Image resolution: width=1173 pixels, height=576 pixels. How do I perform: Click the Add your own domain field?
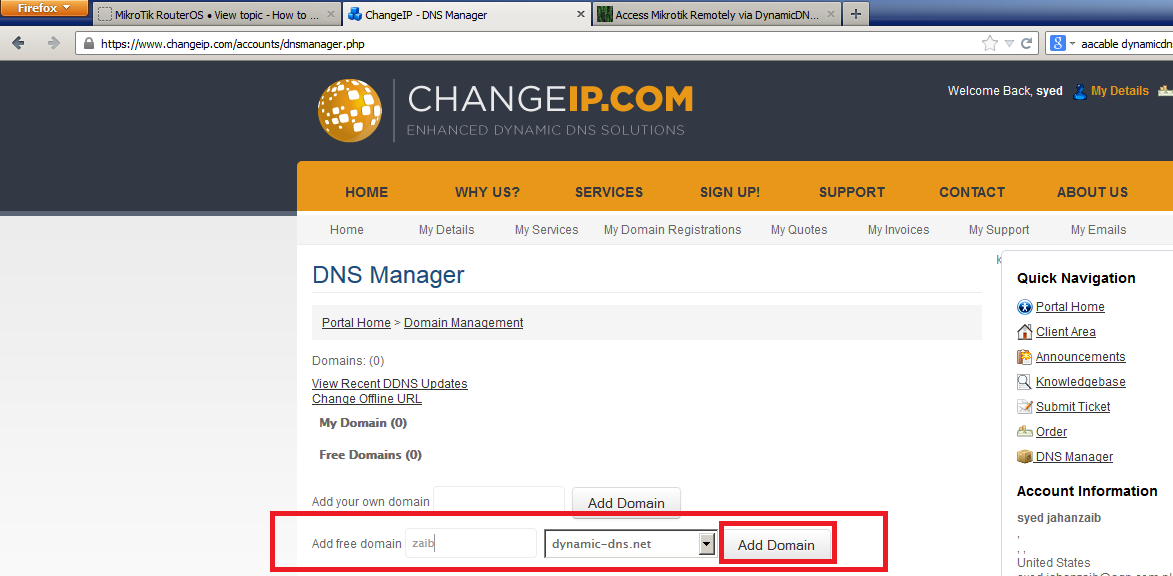498,502
